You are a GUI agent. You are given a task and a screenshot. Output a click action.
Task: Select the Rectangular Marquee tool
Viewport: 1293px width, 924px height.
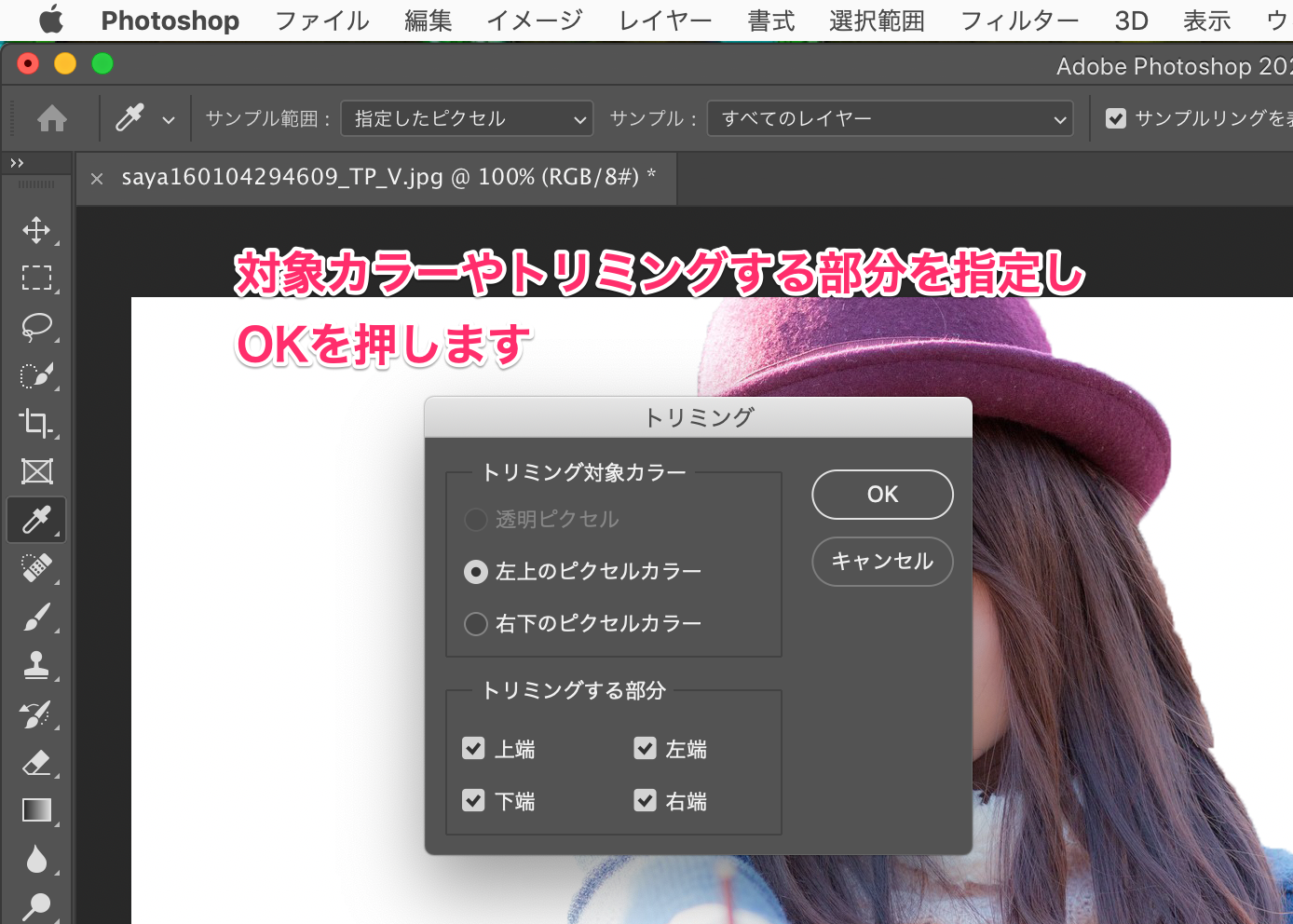[36, 279]
